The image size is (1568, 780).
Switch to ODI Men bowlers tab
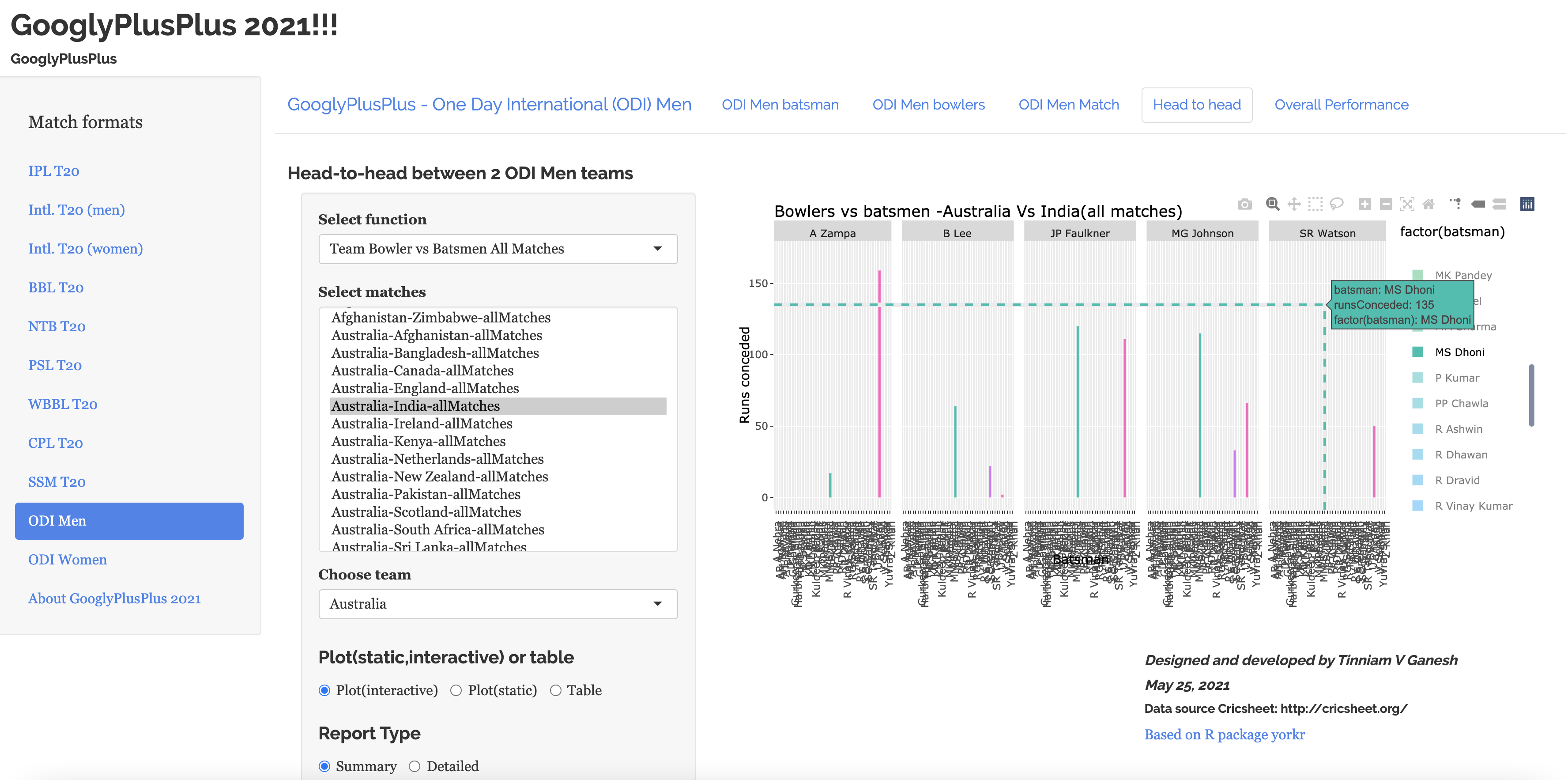tap(927, 105)
